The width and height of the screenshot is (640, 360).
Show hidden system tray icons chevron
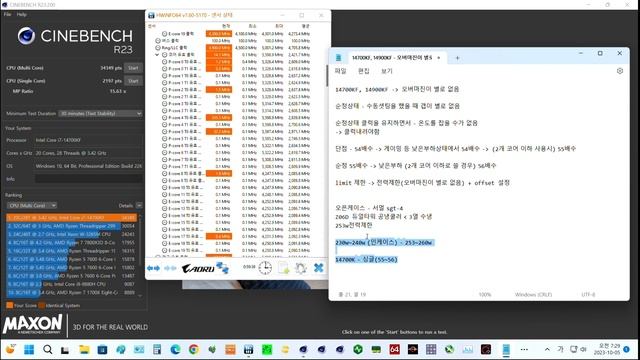point(547,349)
